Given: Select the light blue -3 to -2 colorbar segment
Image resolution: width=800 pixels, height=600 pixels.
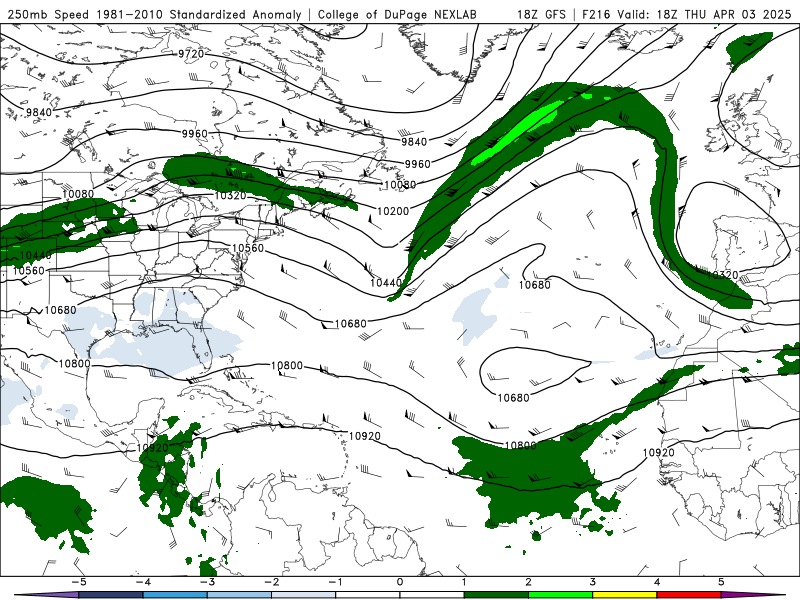Looking at the screenshot, I should tap(239, 595).
